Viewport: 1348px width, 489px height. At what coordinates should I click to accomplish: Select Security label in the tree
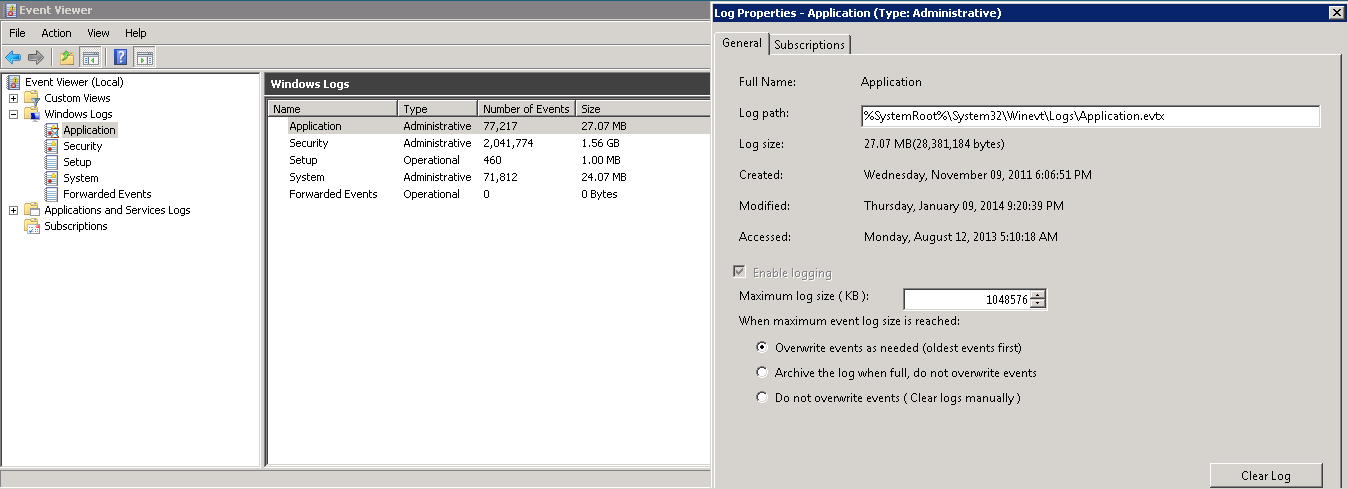pyautogui.click(x=83, y=146)
